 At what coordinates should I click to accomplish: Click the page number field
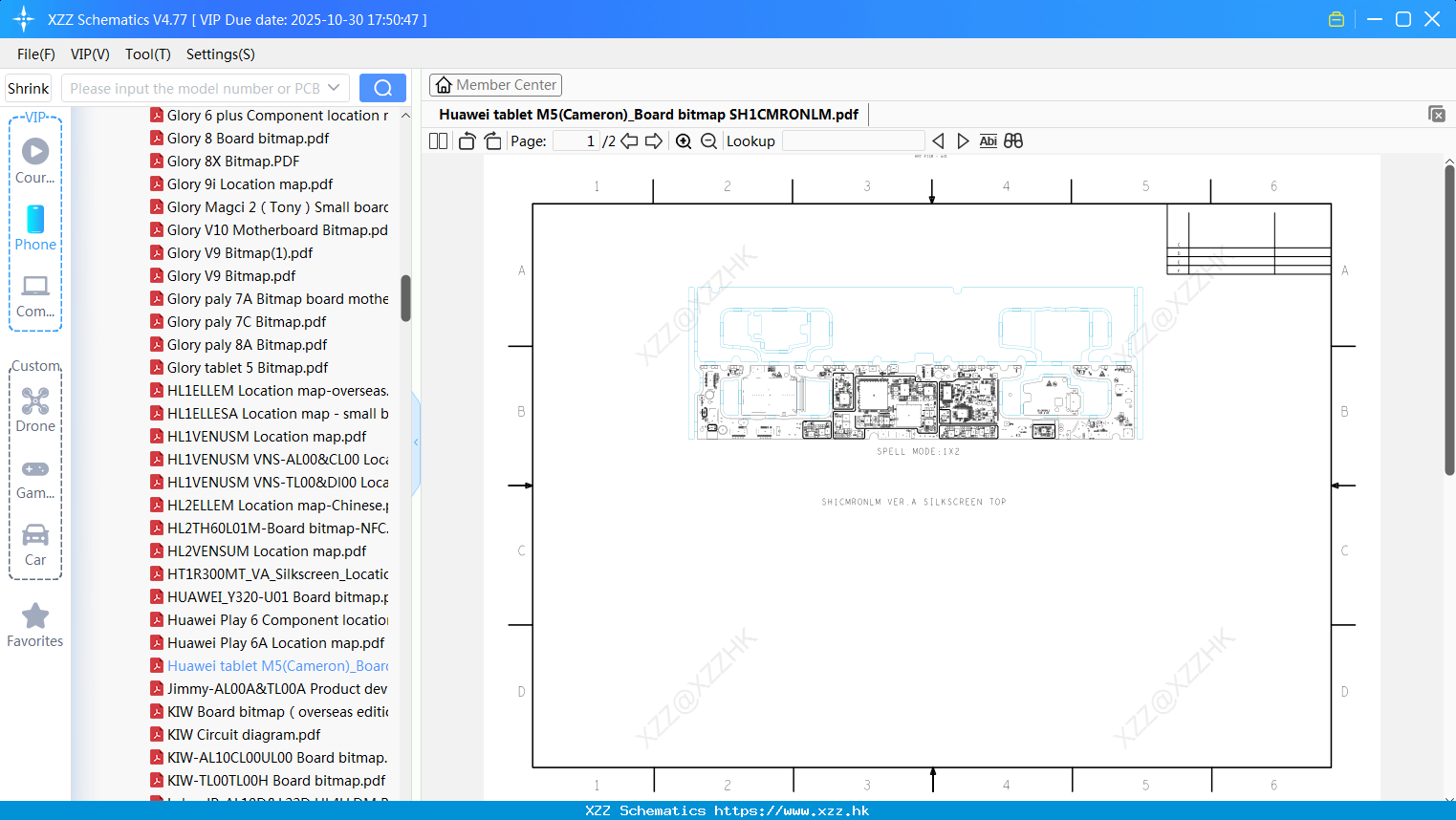point(576,141)
